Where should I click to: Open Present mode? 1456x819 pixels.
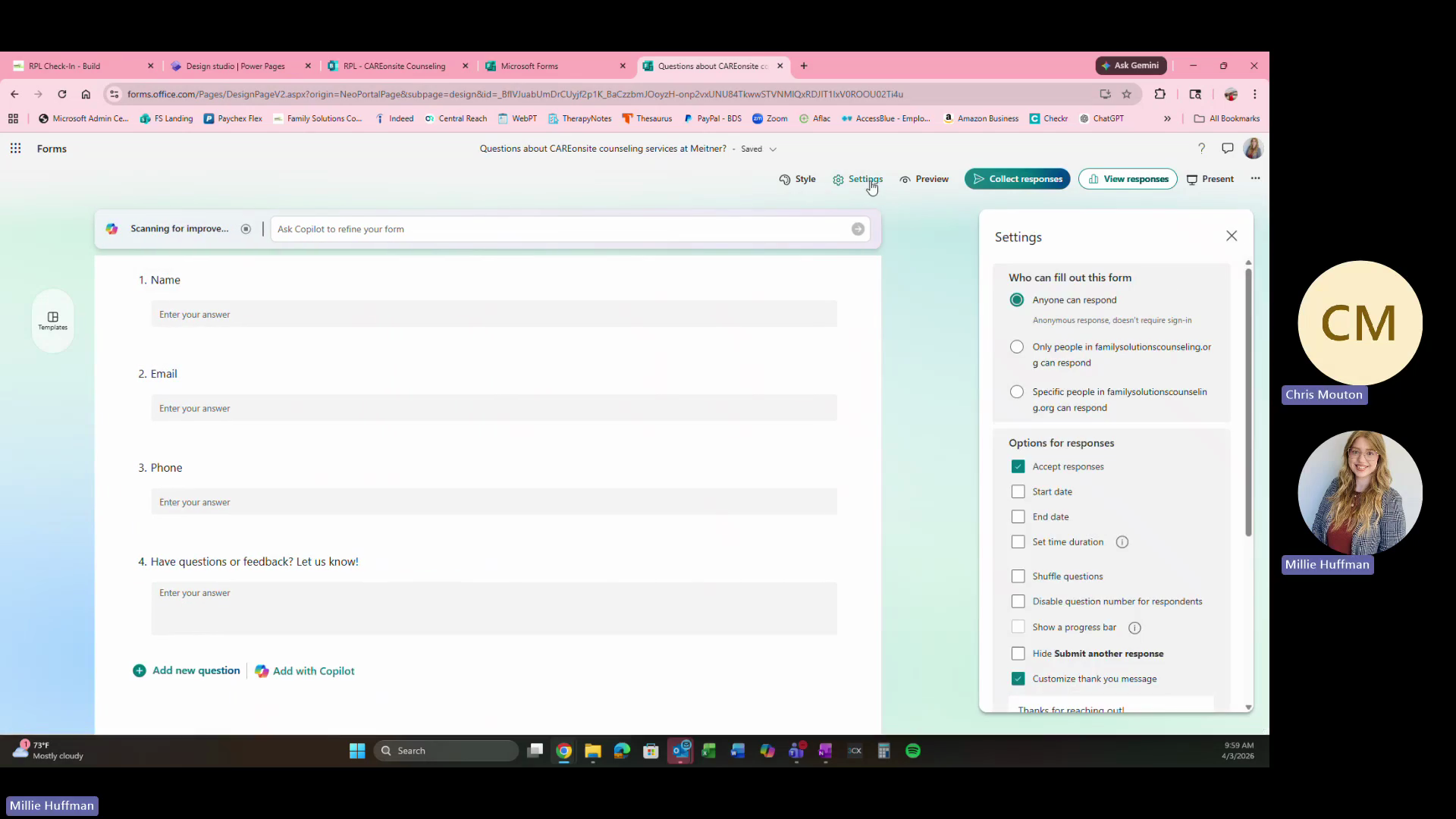[1210, 179]
